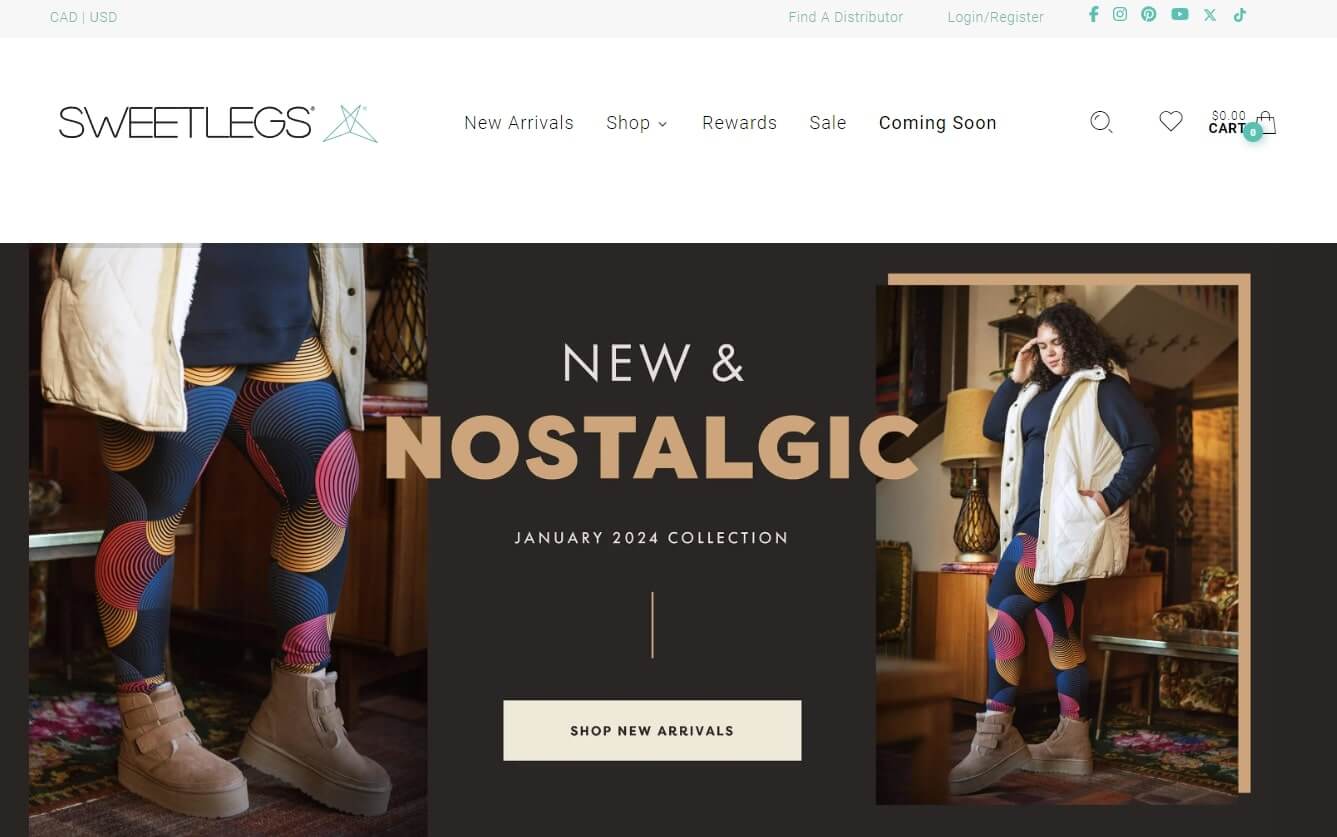Open search with the magnifier icon
This screenshot has height=837, width=1337.
point(1101,122)
